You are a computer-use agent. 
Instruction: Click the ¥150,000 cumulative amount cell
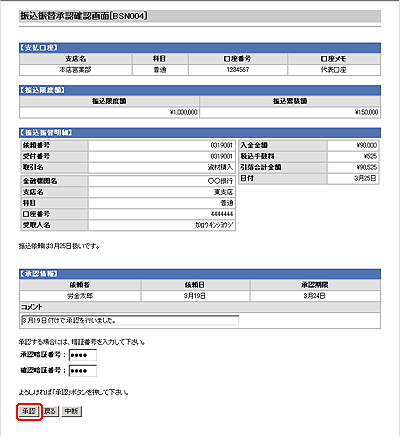click(290, 112)
